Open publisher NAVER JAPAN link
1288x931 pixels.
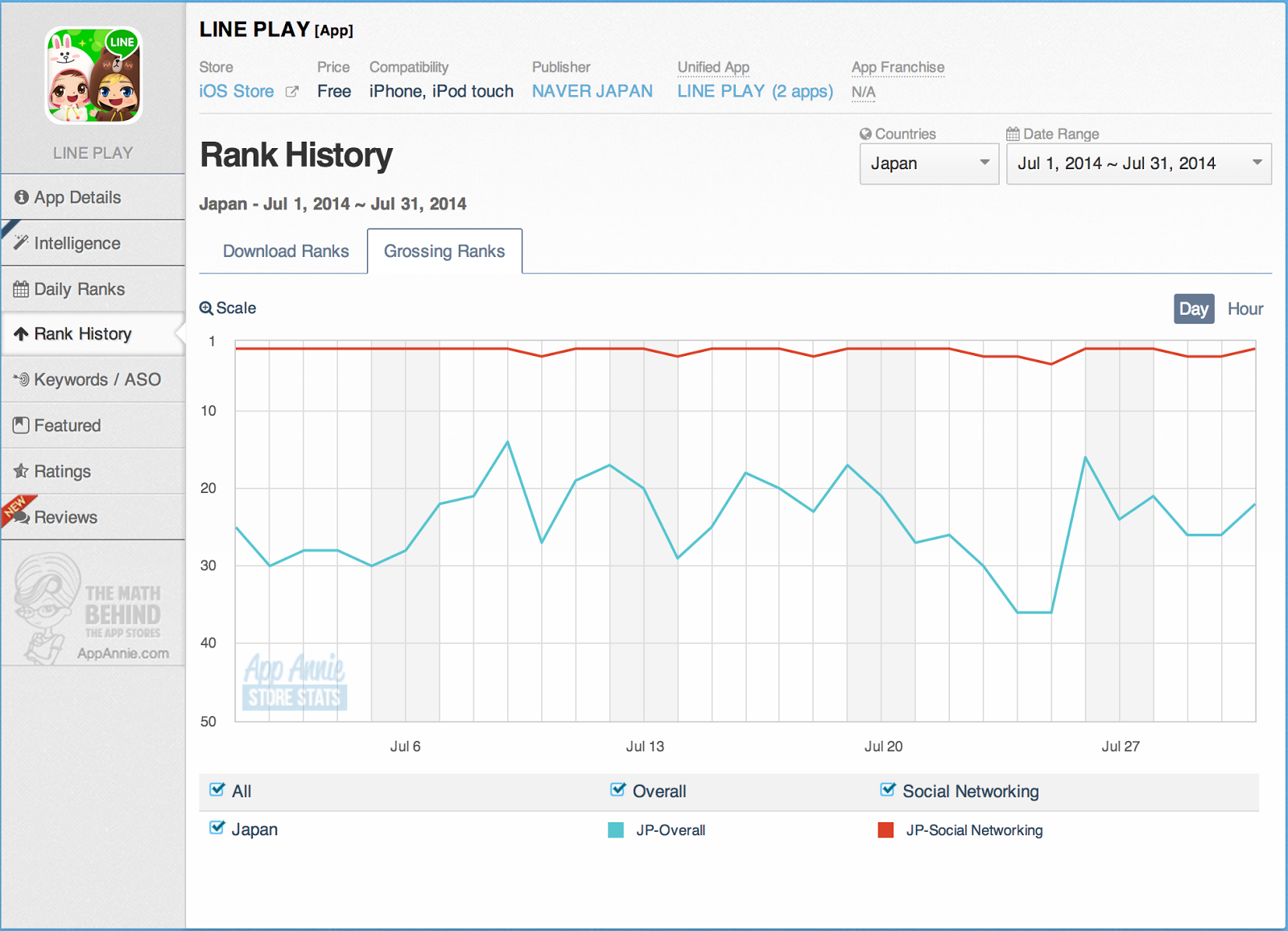point(592,92)
